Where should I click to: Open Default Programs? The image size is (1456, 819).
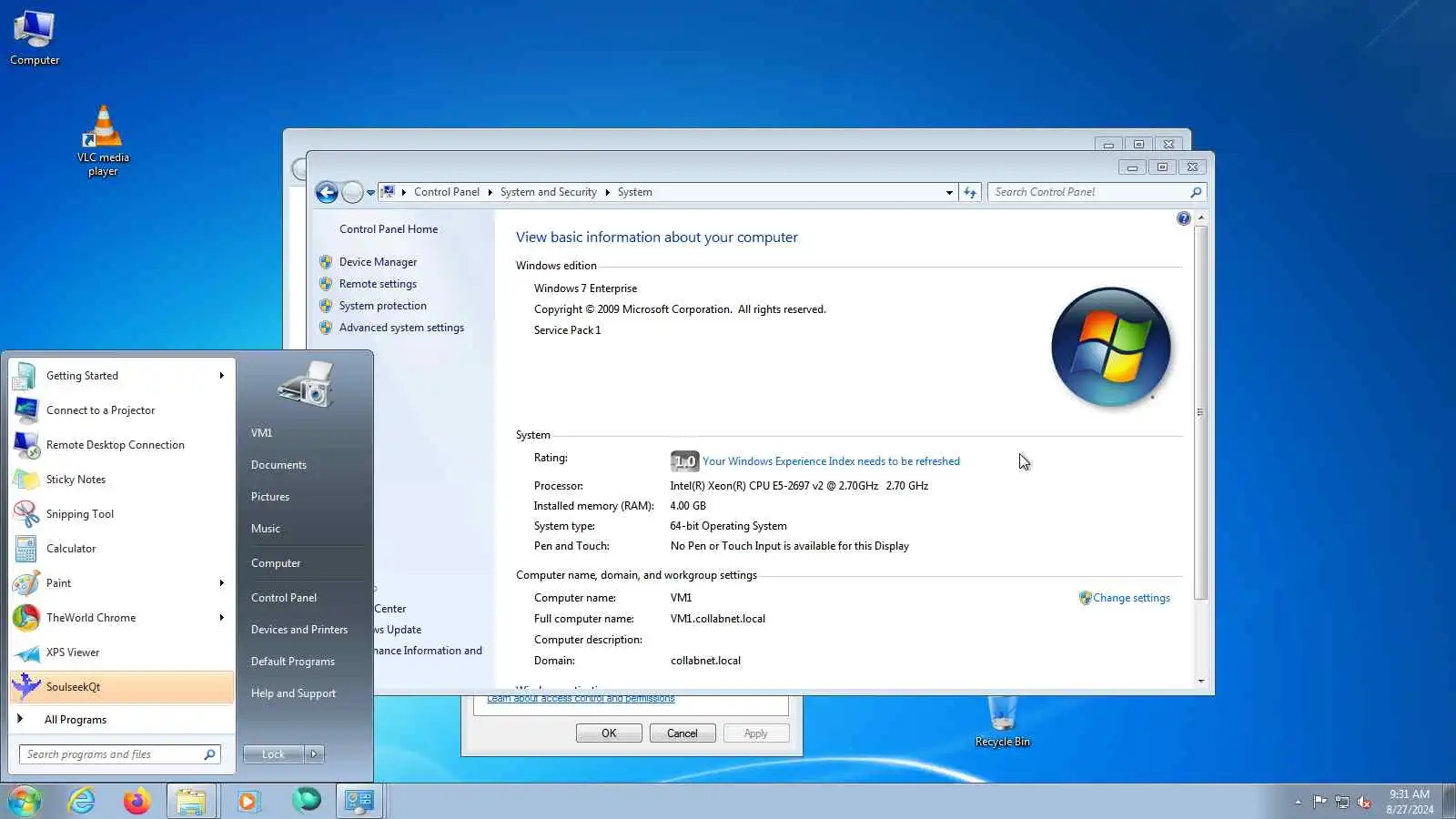pos(293,662)
